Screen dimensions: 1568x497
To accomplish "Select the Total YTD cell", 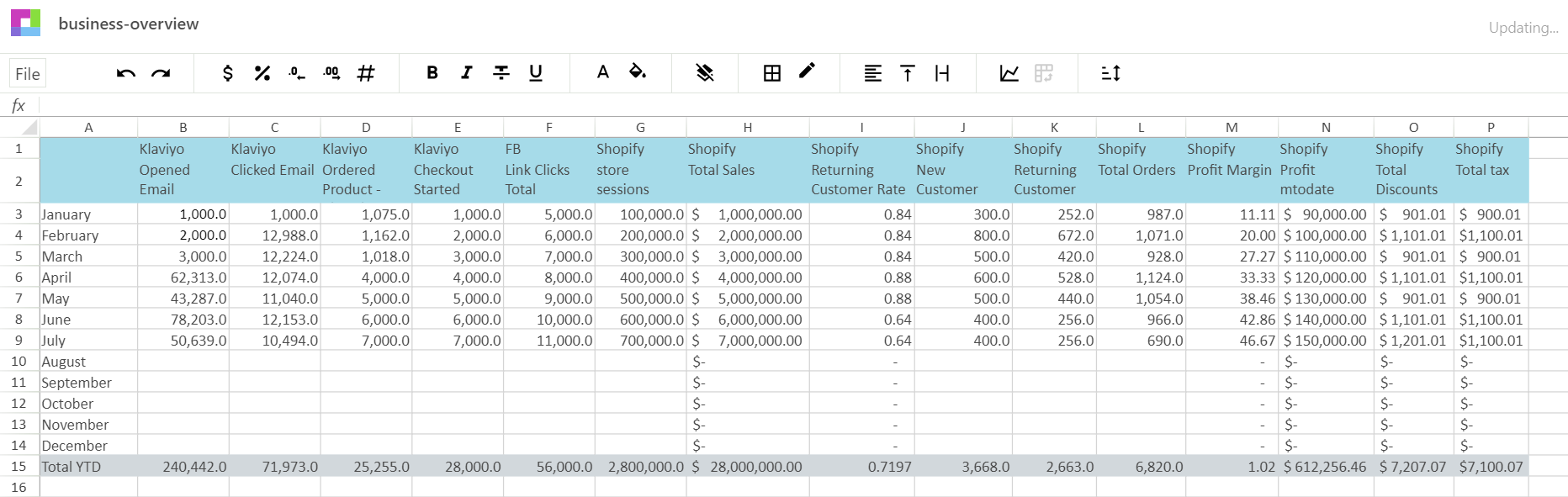I will pos(88,466).
